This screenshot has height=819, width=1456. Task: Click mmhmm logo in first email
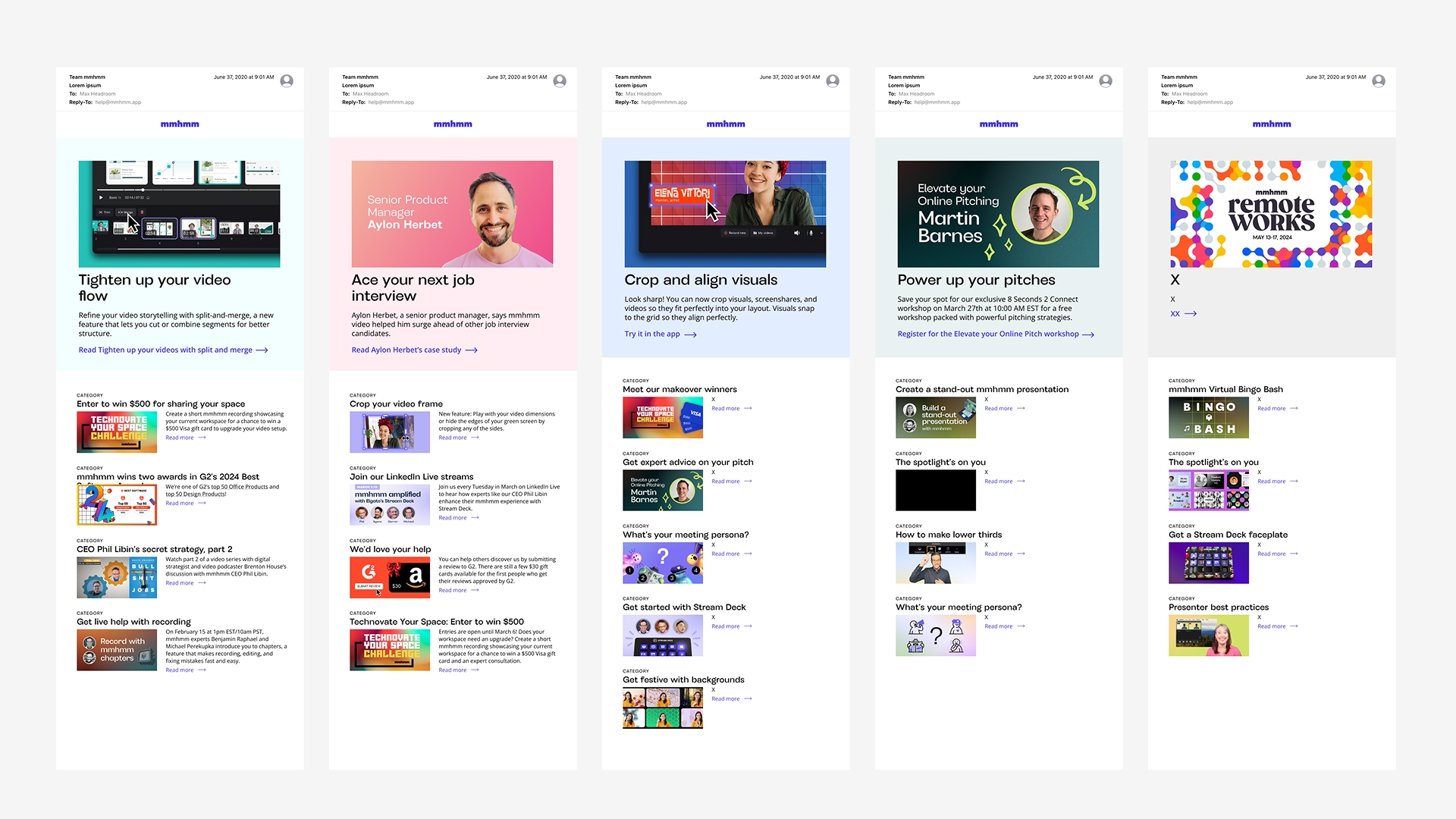pos(180,124)
